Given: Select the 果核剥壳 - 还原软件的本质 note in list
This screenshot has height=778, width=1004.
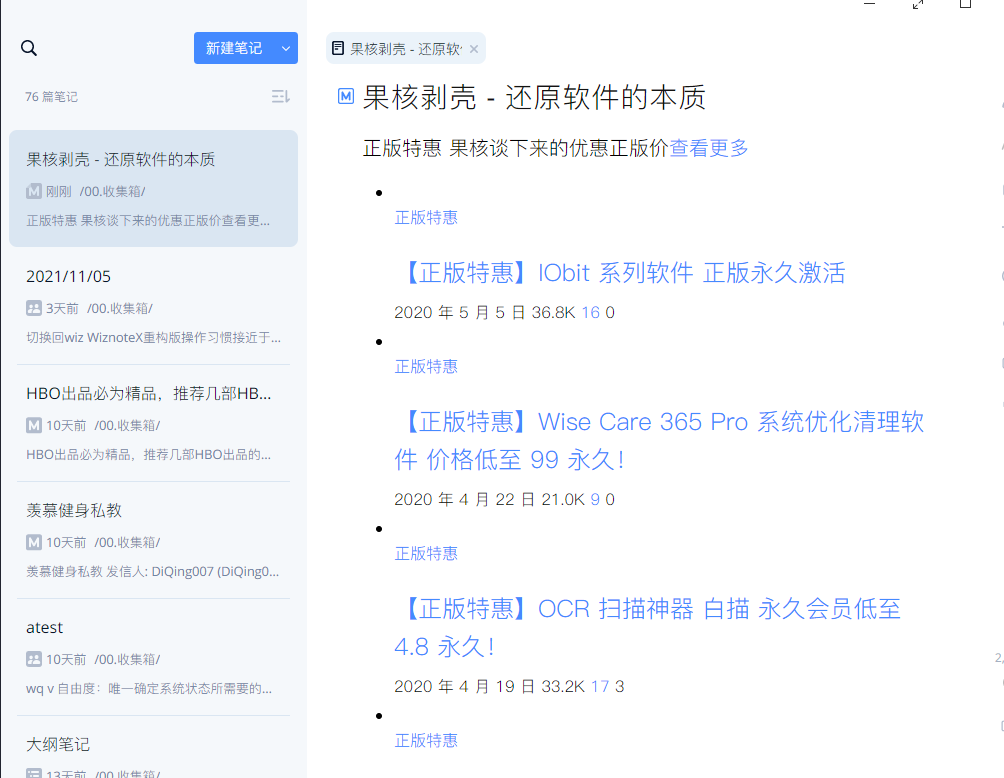Looking at the screenshot, I should click(x=154, y=188).
